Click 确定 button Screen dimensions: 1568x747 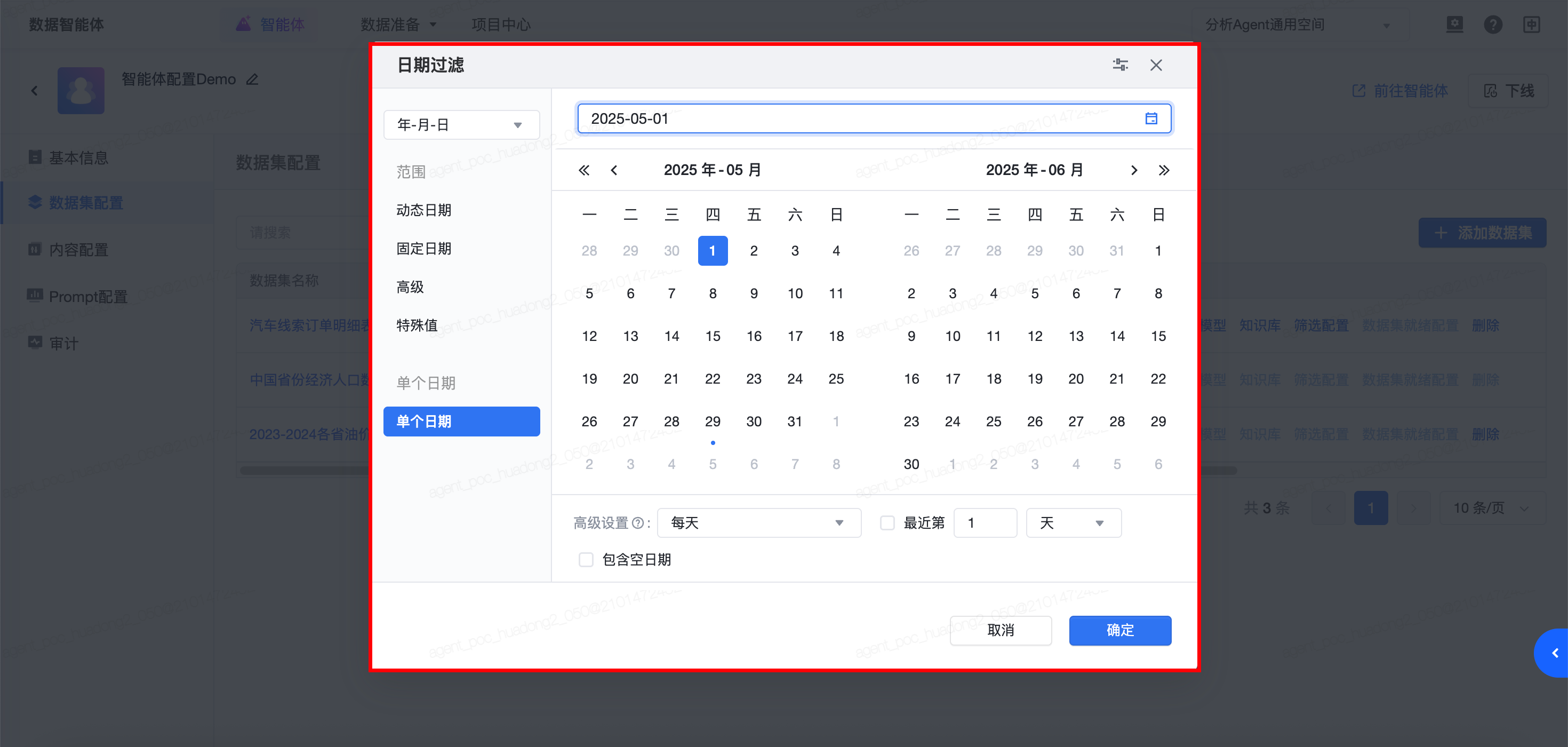tap(1120, 631)
